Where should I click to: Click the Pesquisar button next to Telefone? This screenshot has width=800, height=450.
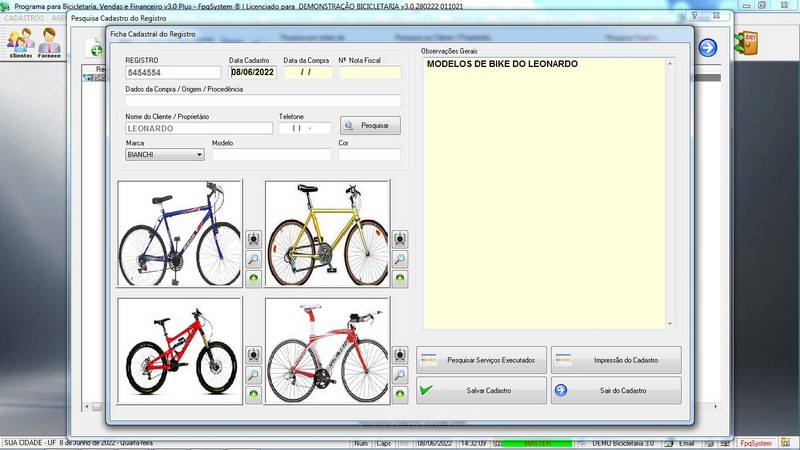pyautogui.click(x=370, y=126)
